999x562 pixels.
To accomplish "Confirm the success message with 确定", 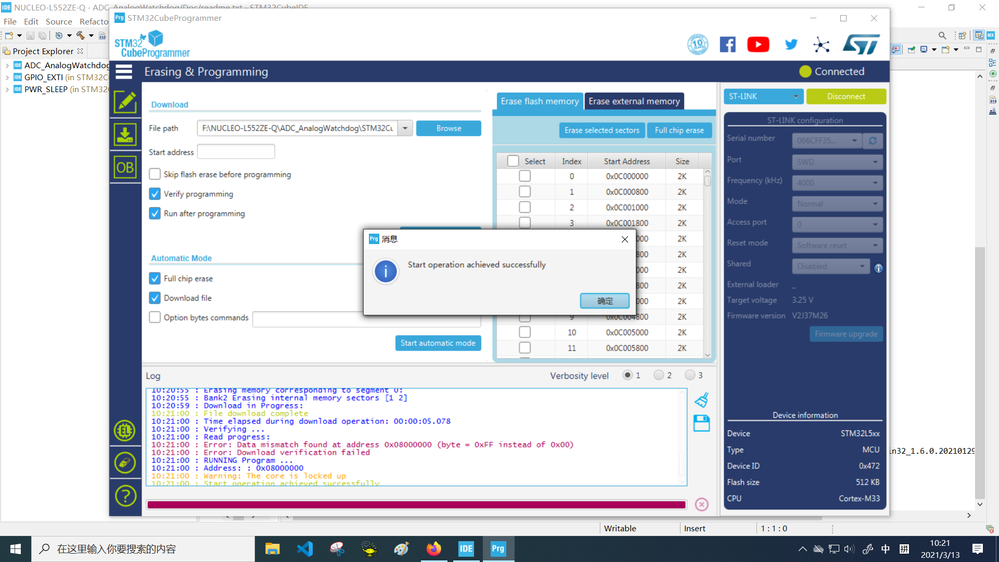I will coord(605,301).
